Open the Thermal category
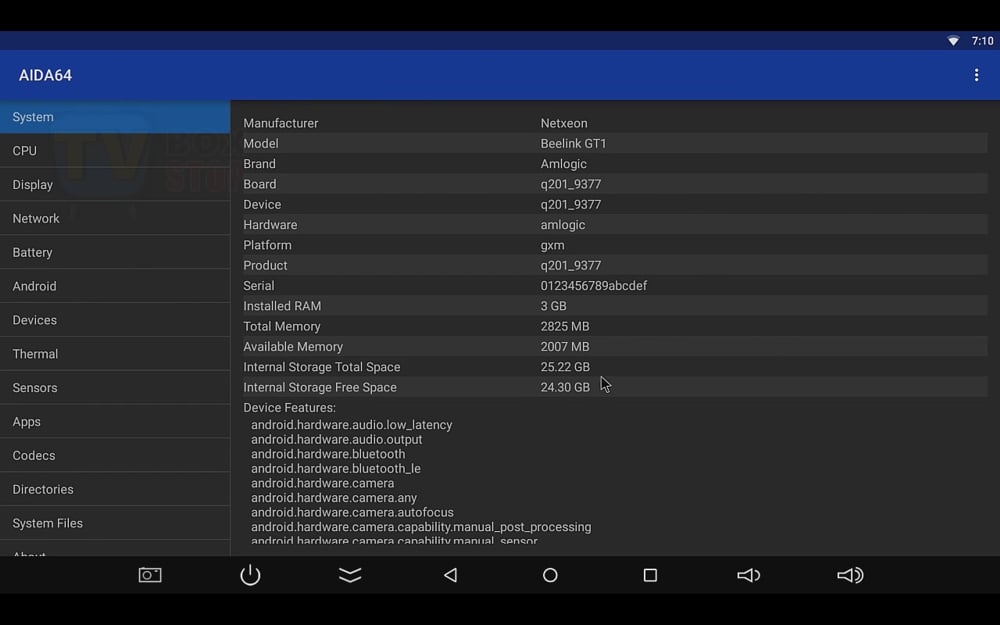 (x=115, y=353)
